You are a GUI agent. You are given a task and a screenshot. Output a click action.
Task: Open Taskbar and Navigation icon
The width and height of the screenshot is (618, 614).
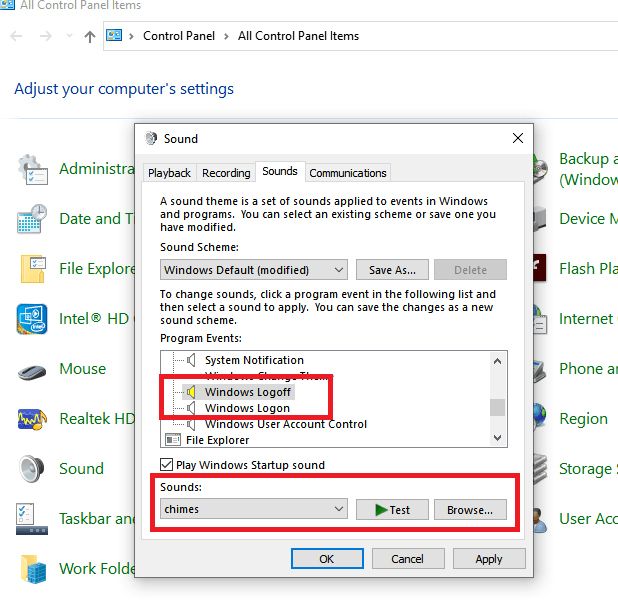pyautogui.click(x=32, y=519)
